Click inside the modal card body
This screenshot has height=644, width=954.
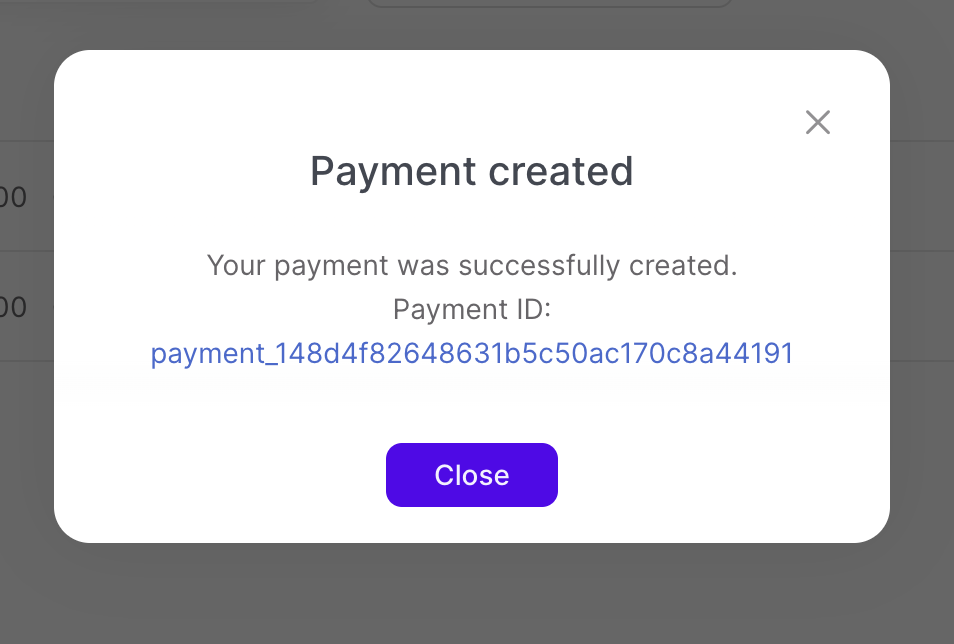(471, 410)
